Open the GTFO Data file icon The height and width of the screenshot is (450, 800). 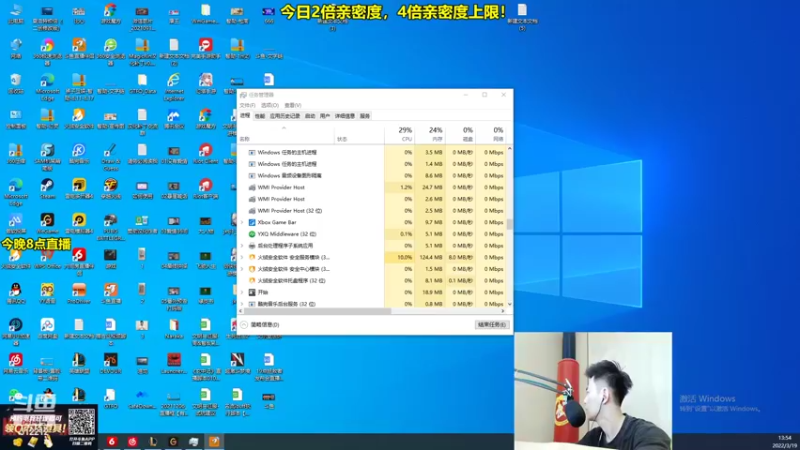142,84
